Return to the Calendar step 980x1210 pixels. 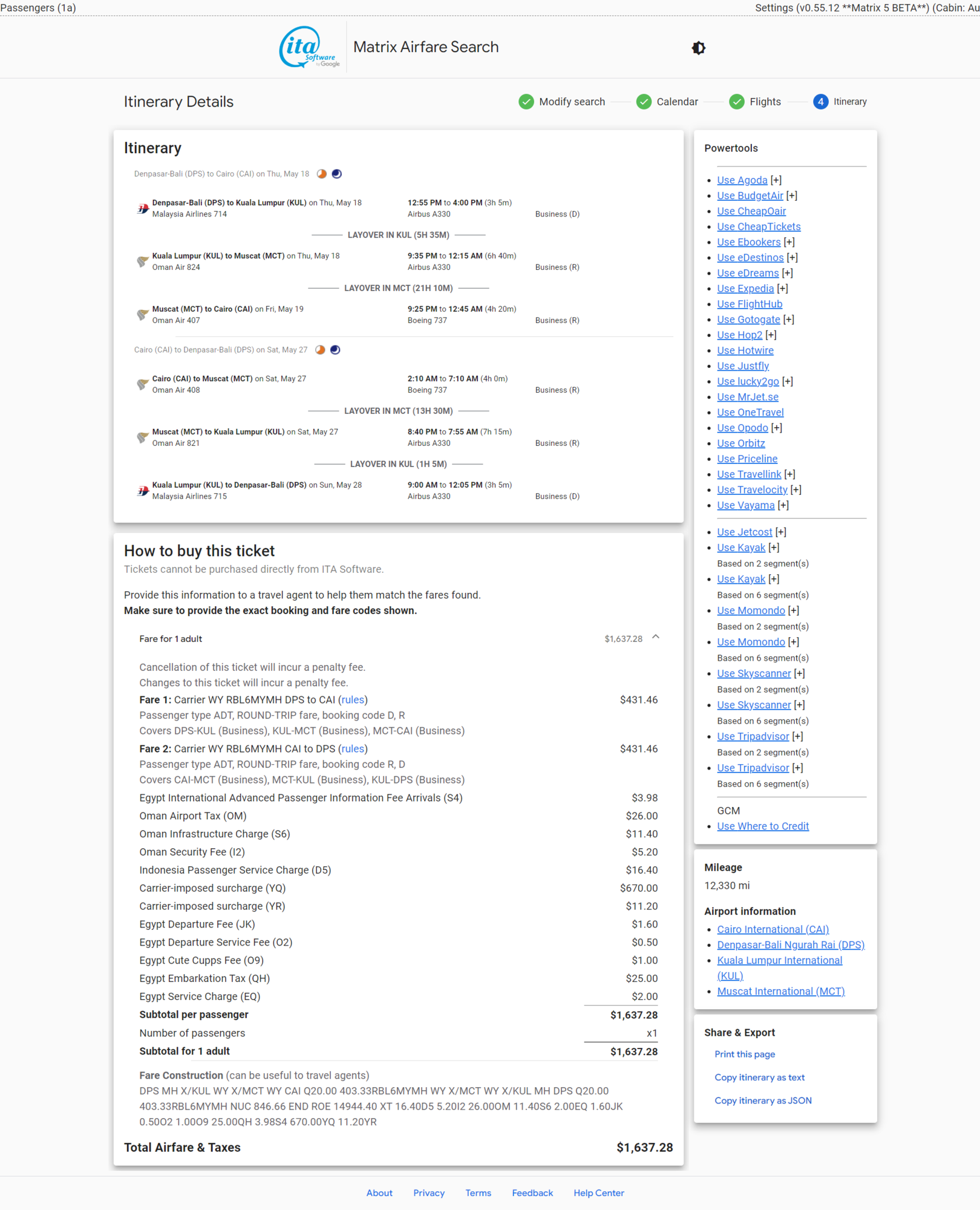point(667,102)
